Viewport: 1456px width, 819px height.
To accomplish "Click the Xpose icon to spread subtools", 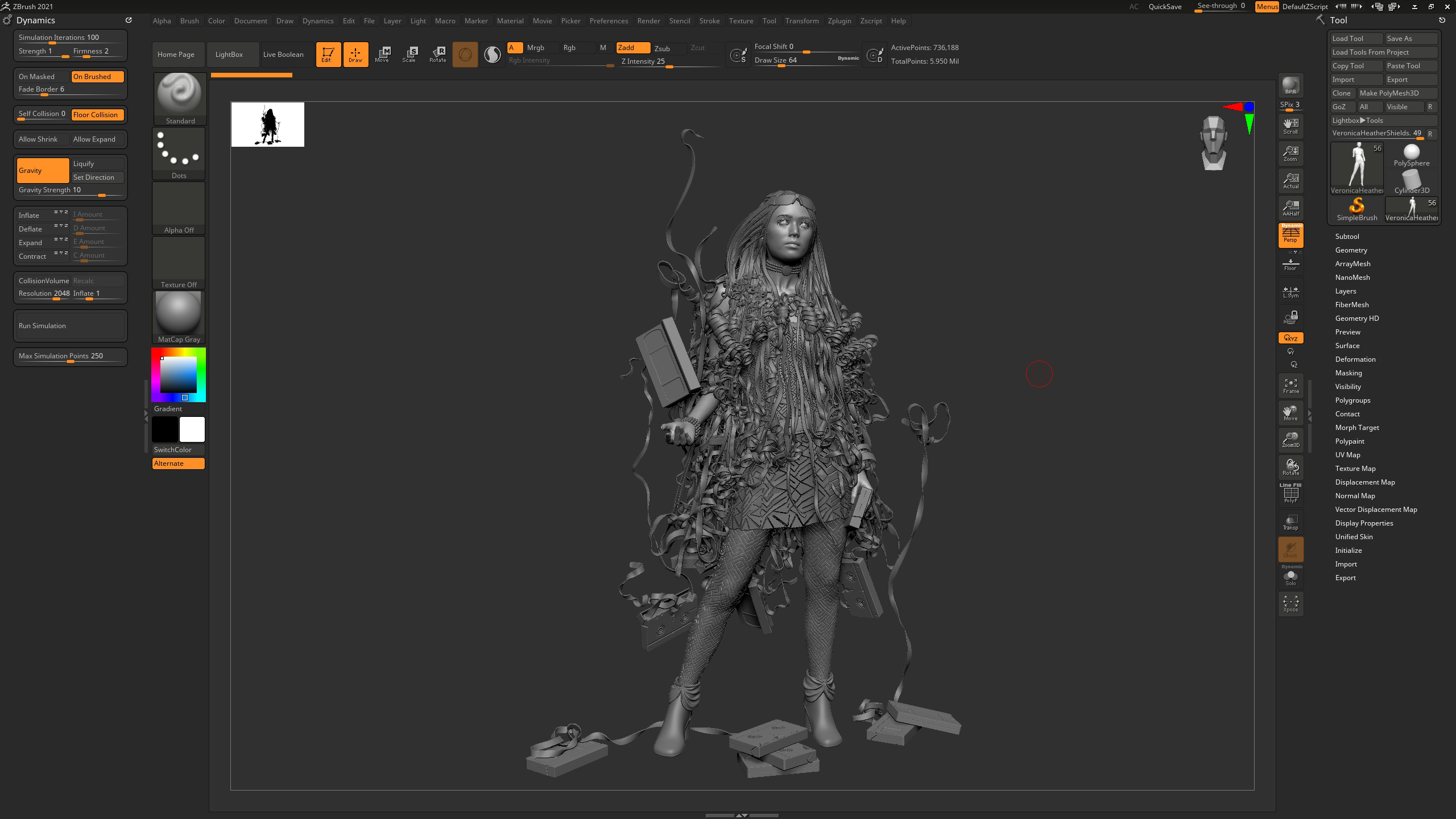I will click(1290, 603).
